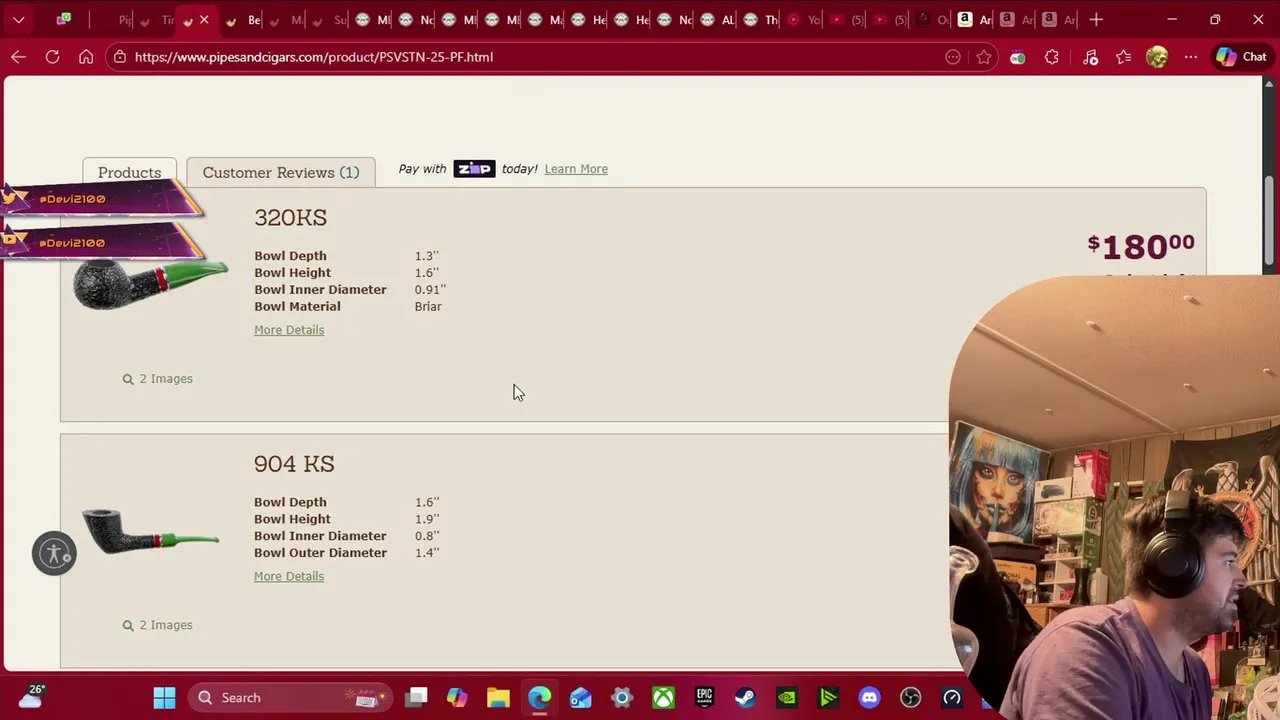Switch to the tab labeled Be
1280x720 pixels.
click(243, 19)
